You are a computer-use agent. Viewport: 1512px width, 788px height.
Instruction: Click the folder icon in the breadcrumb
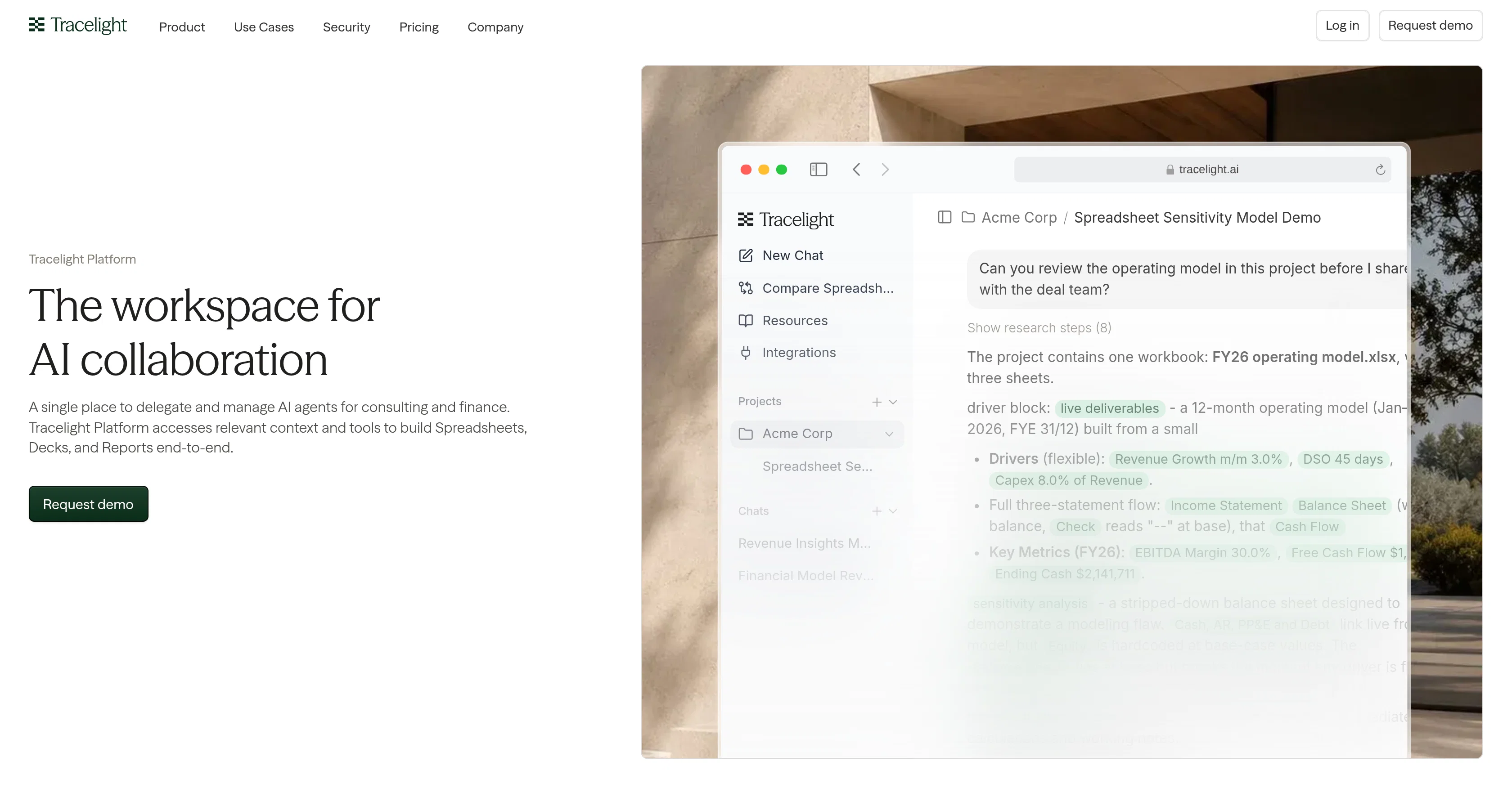968,217
